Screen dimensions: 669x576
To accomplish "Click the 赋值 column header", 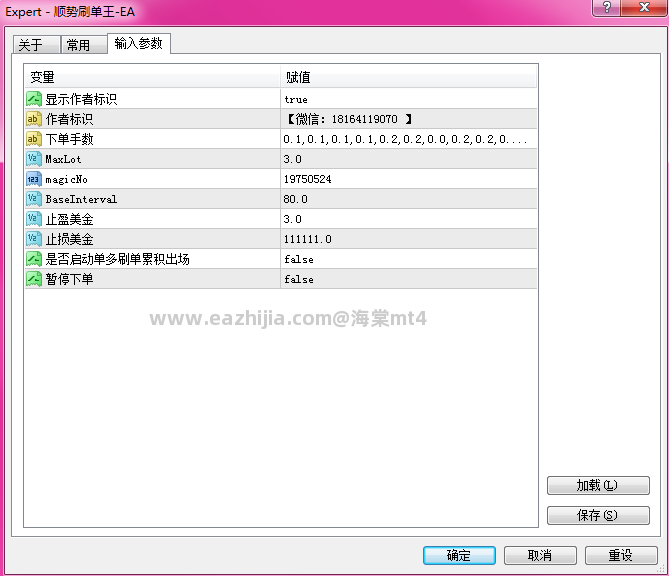I will coord(409,77).
